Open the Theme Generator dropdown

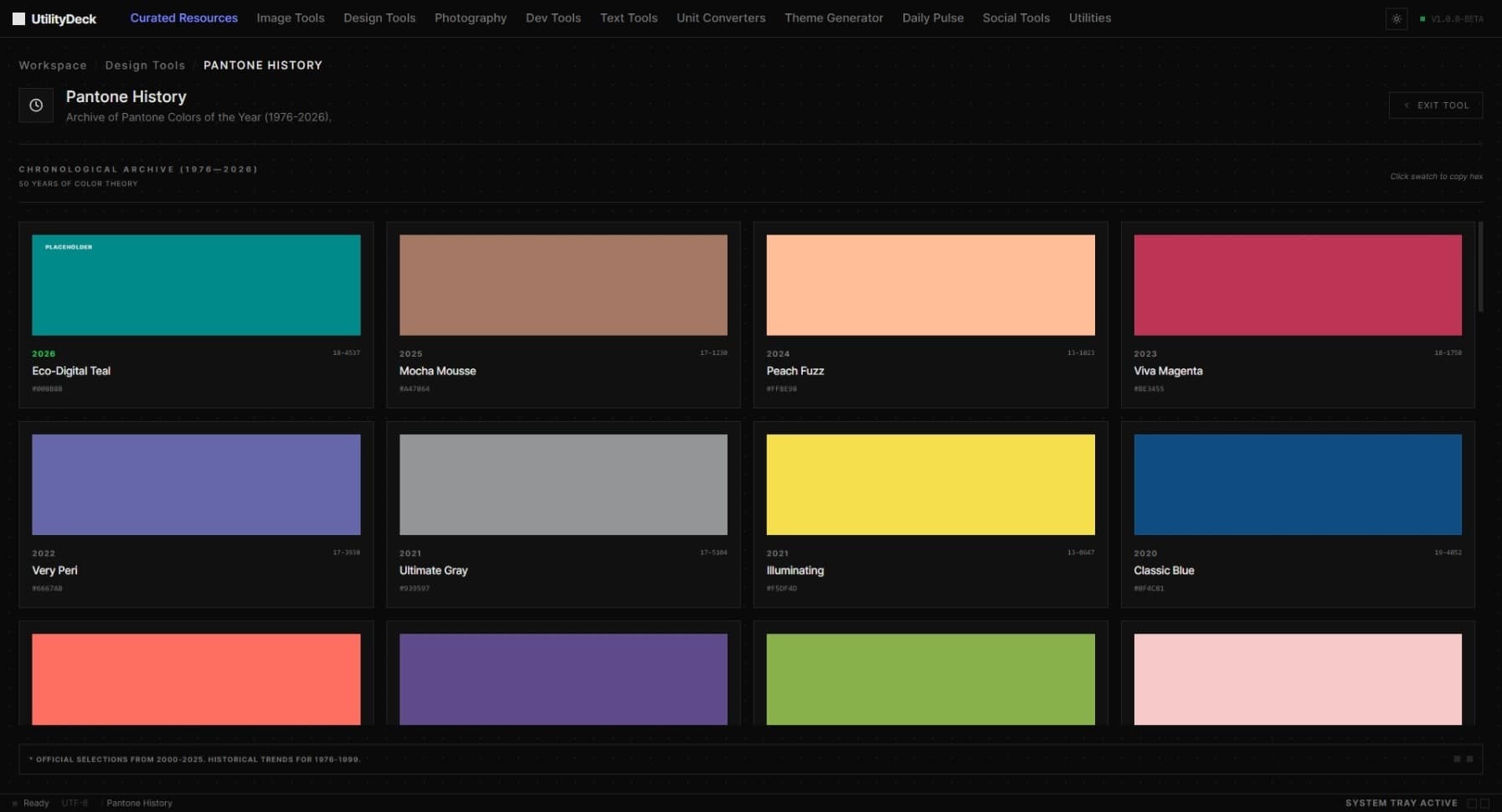(x=834, y=18)
